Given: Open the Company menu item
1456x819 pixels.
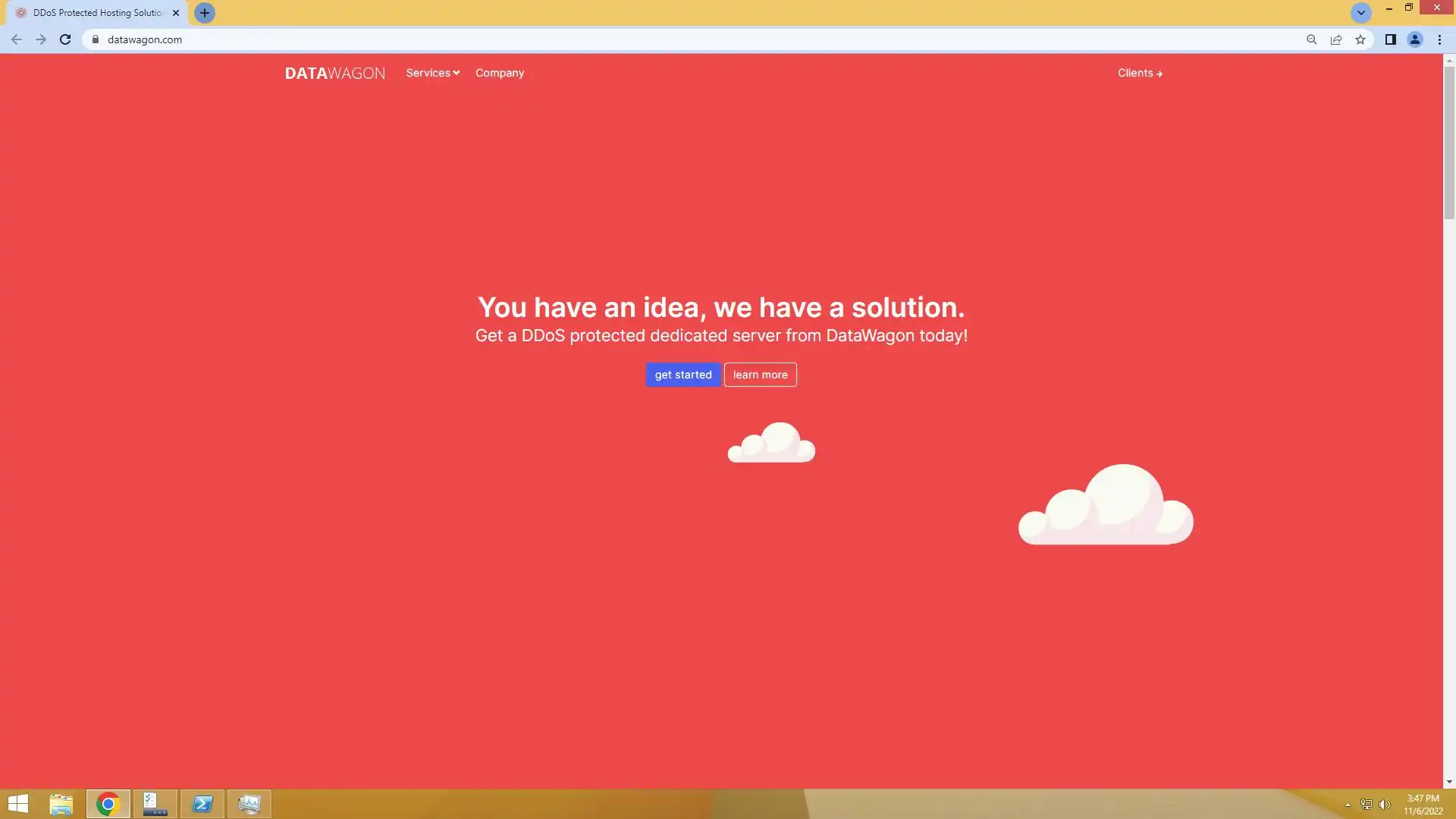Looking at the screenshot, I should pos(499,73).
